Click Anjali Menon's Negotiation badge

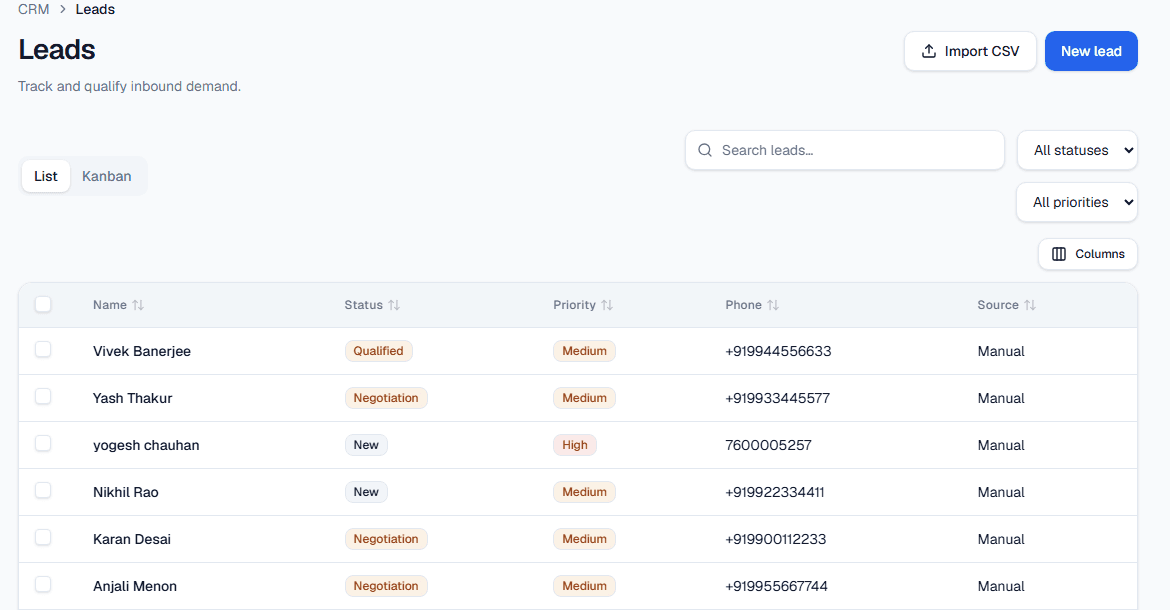pos(386,586)
